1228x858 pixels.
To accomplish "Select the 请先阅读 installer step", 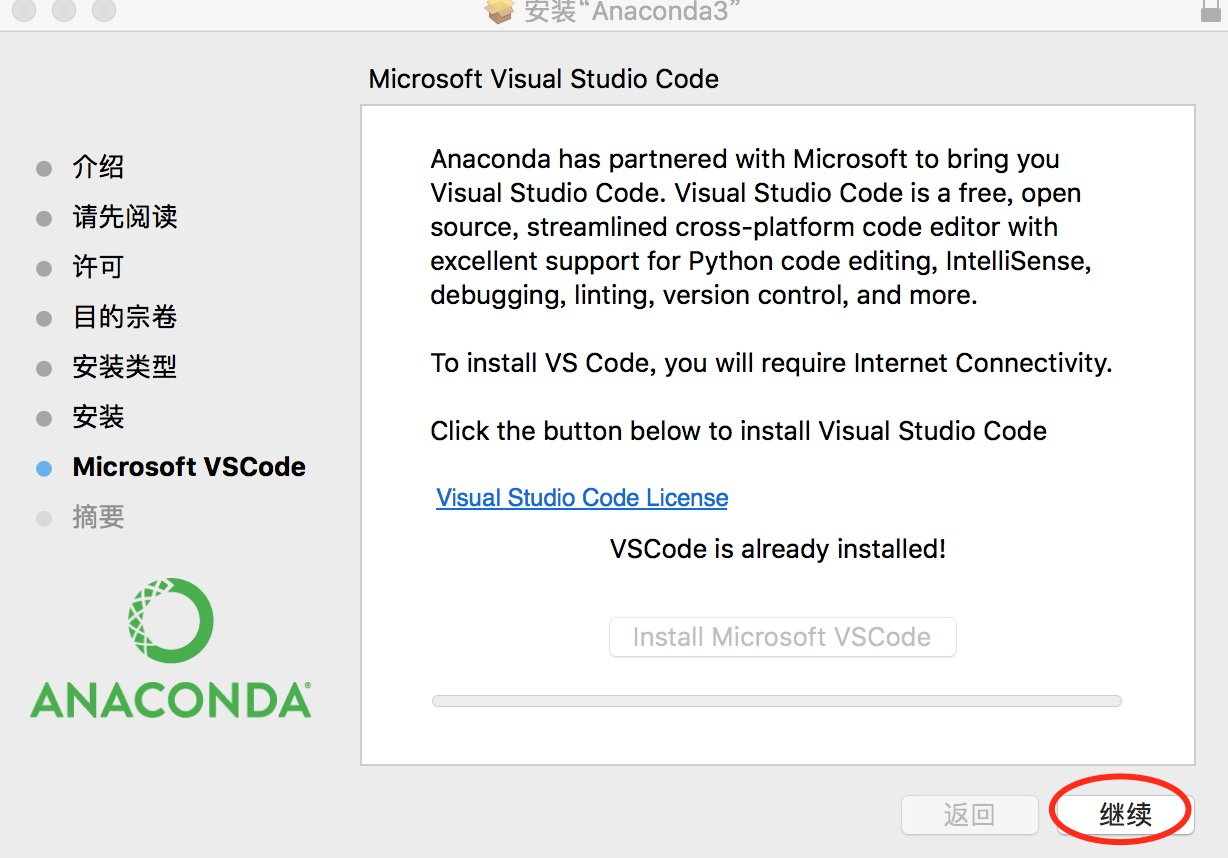I will pyautogui.click(x=125, y=217).
